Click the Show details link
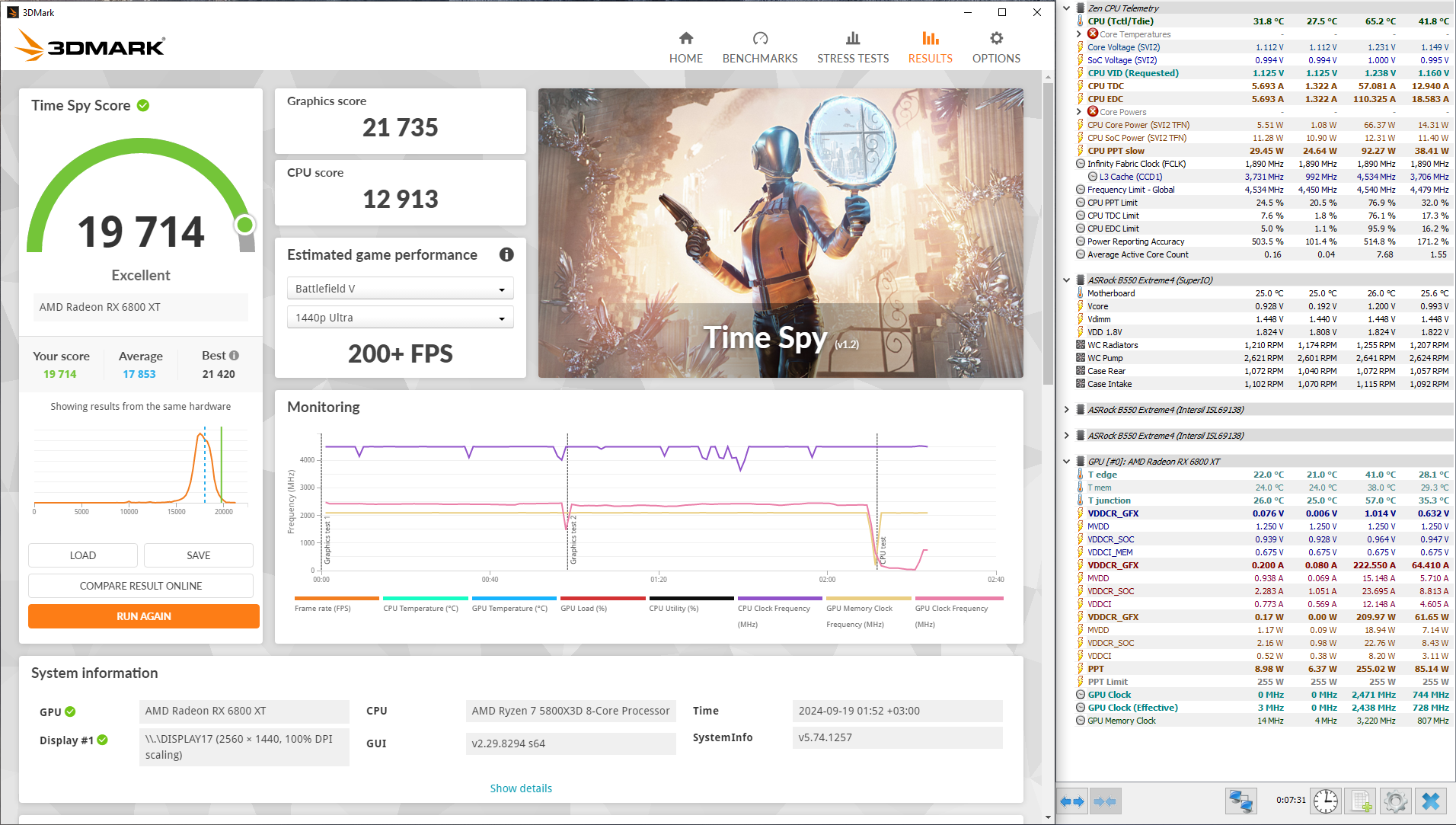The width and height of the screenshot is (1456, 825). [521, 788]
